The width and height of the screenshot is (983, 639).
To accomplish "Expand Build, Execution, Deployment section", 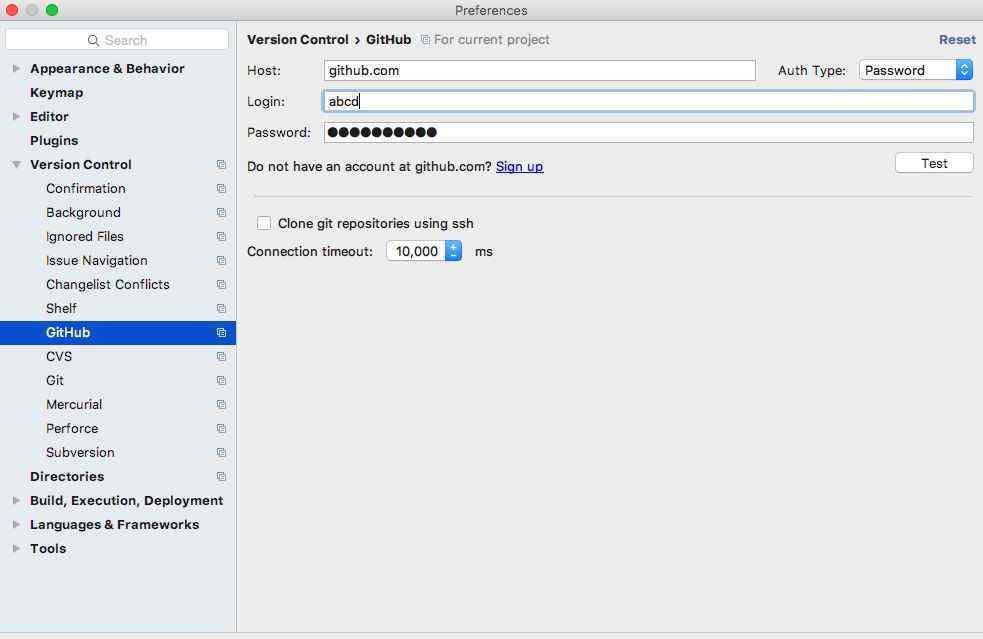I will coord(16,500).
